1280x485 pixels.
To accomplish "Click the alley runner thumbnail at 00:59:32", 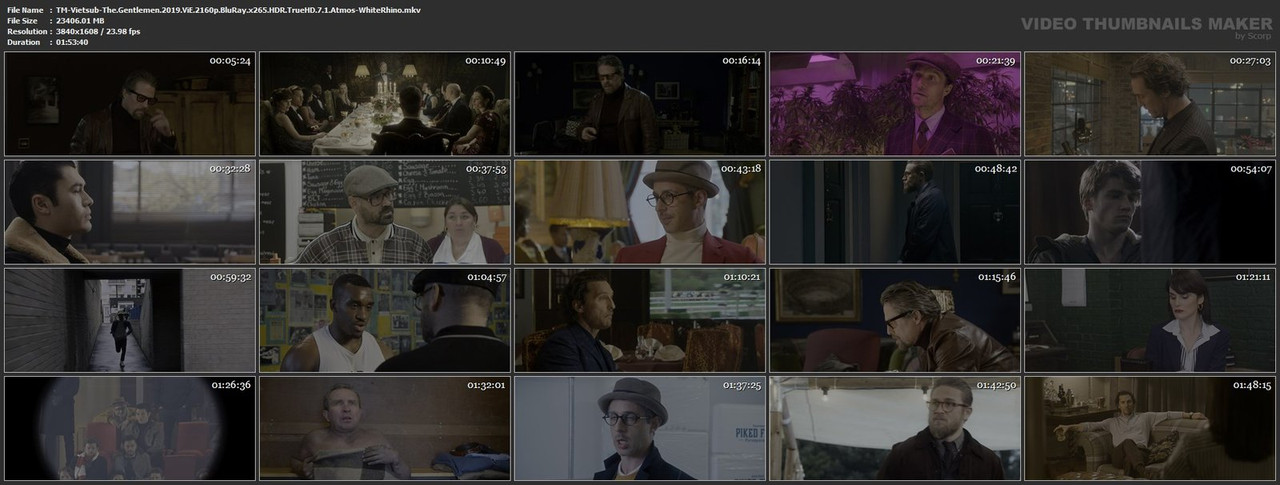I will point(130,320).
